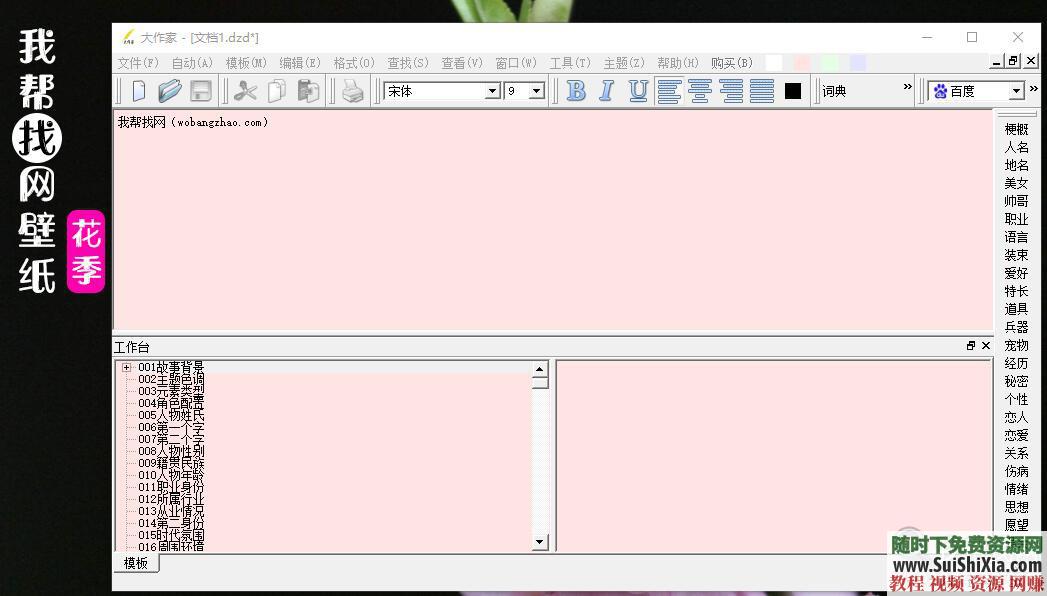The width and height of the screenshot is (1047, 596).
Task: Expand the 001故事背景 tree node
Action: 127,367
